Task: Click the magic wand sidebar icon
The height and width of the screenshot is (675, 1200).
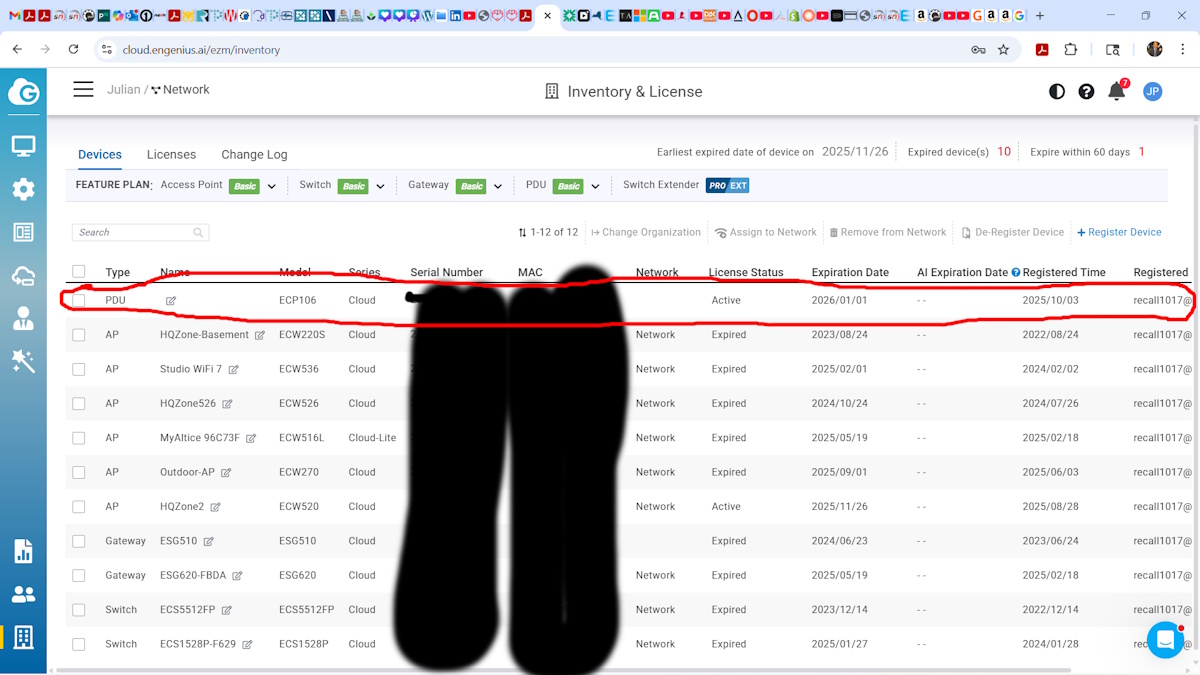Action: point(23,361)
